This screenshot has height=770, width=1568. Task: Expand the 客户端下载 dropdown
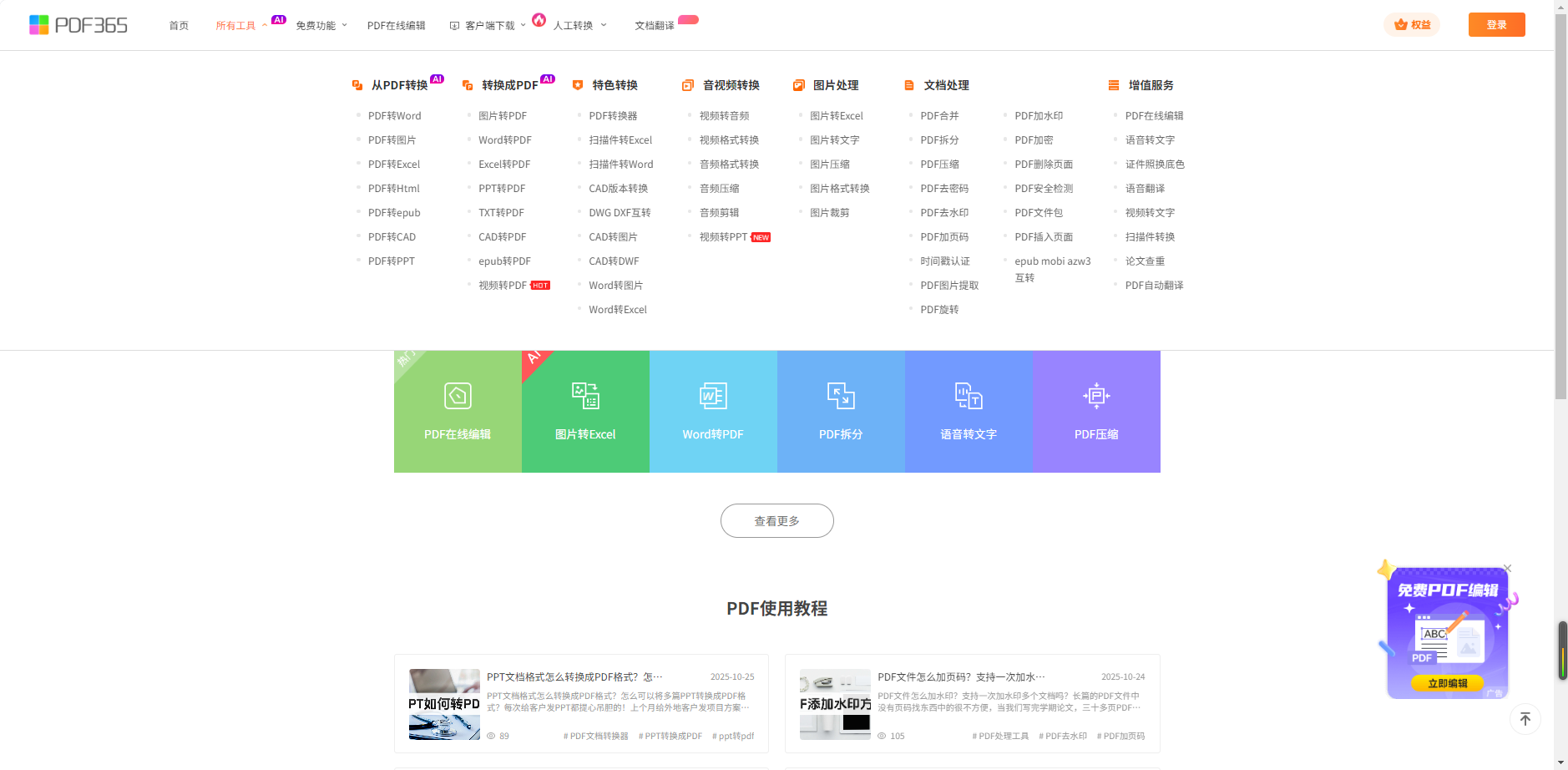point(489,26)
